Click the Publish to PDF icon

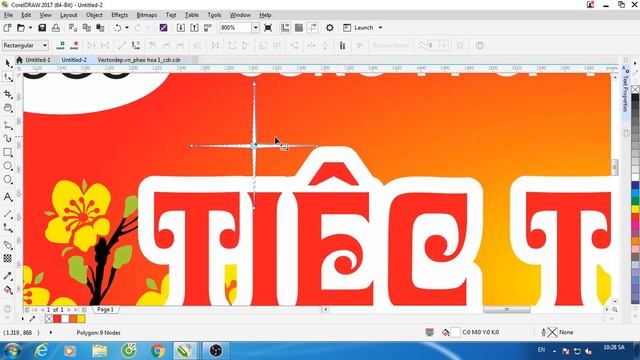coord(208,28)
